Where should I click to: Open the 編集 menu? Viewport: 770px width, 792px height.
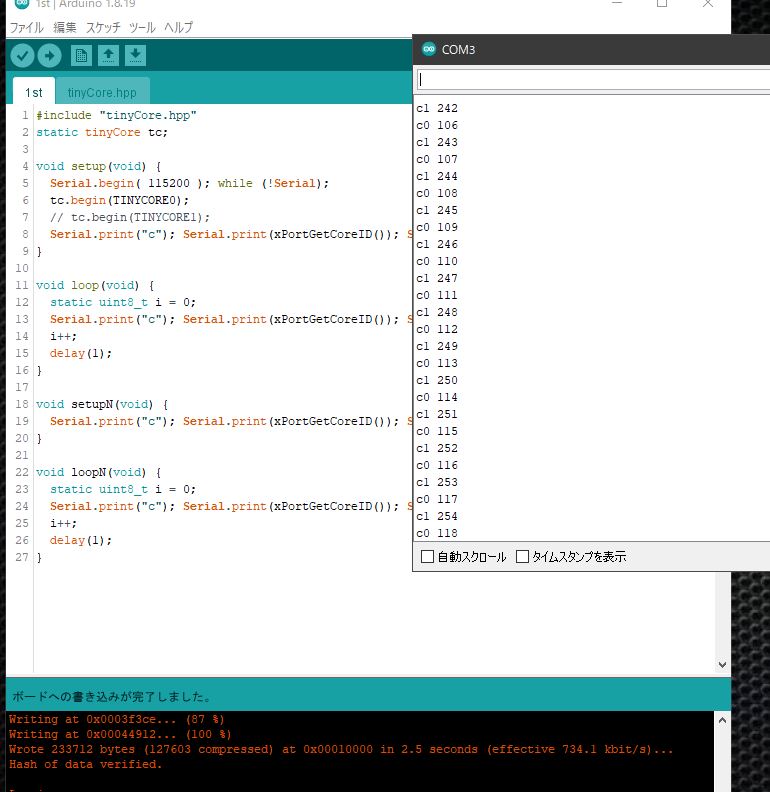(64, 28)
